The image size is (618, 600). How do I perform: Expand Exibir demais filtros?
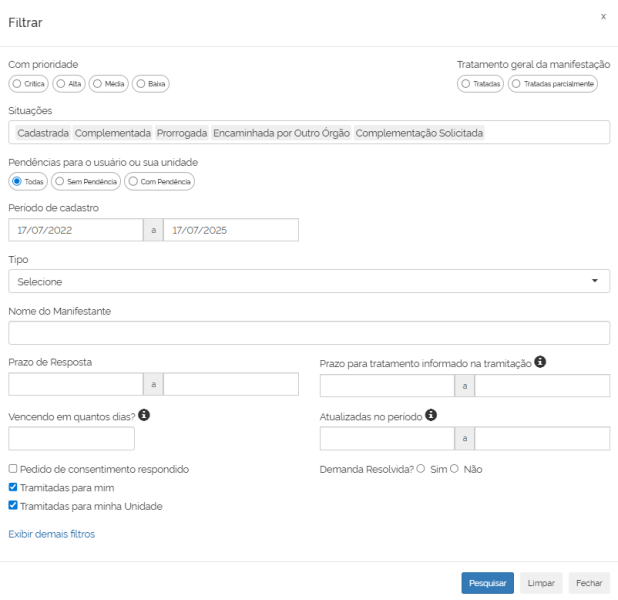(x=51, y=534)
